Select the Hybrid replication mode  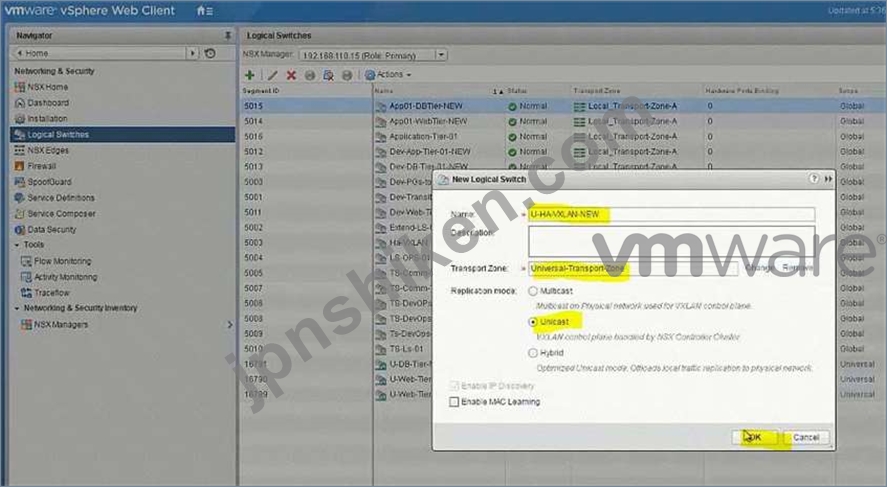pos(532,353)
